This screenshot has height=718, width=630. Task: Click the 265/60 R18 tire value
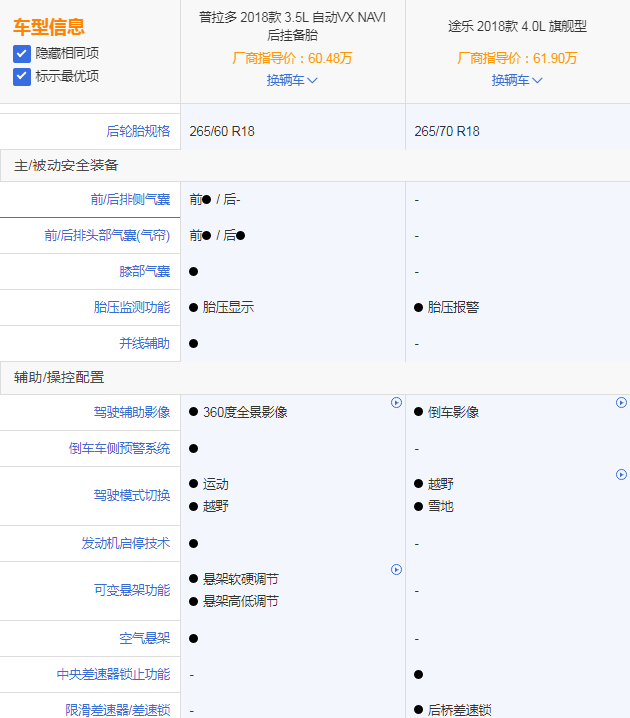click(222, 131)
